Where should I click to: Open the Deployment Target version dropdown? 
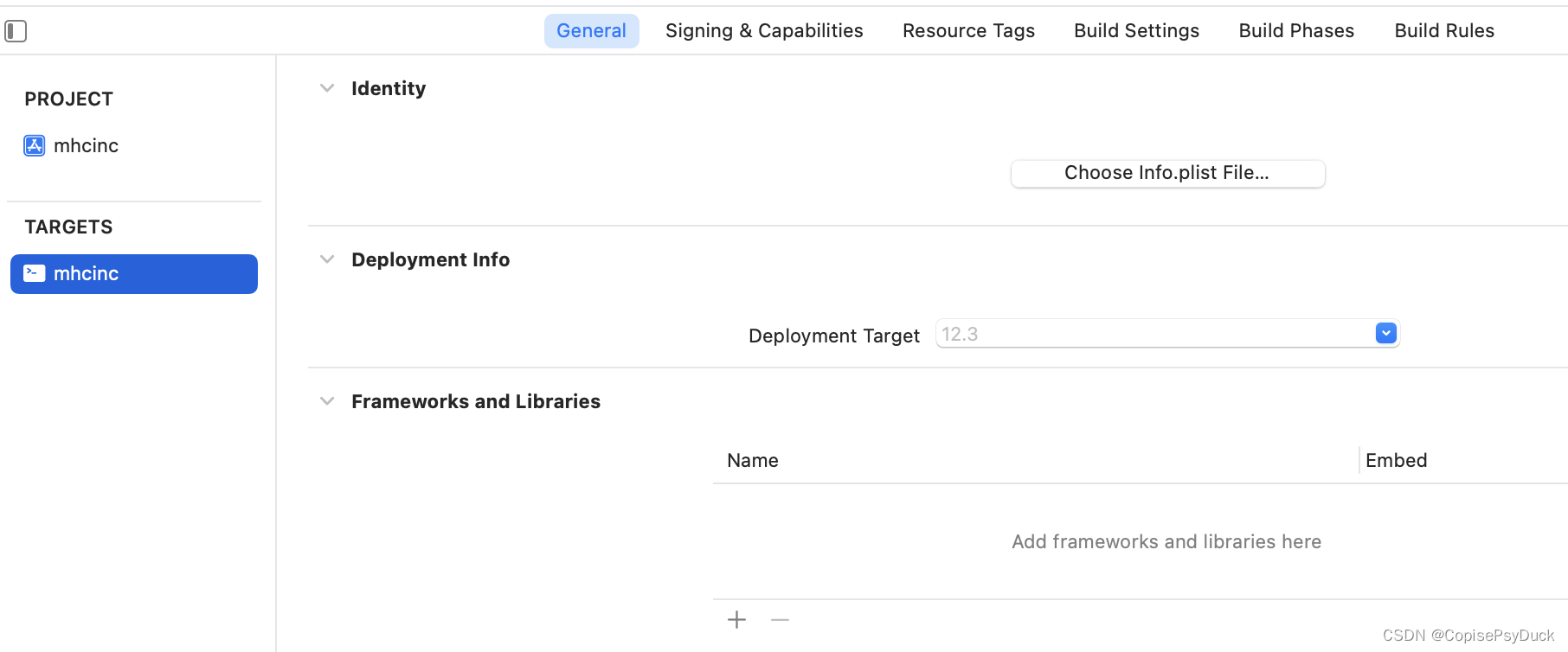coord(1385,334)
